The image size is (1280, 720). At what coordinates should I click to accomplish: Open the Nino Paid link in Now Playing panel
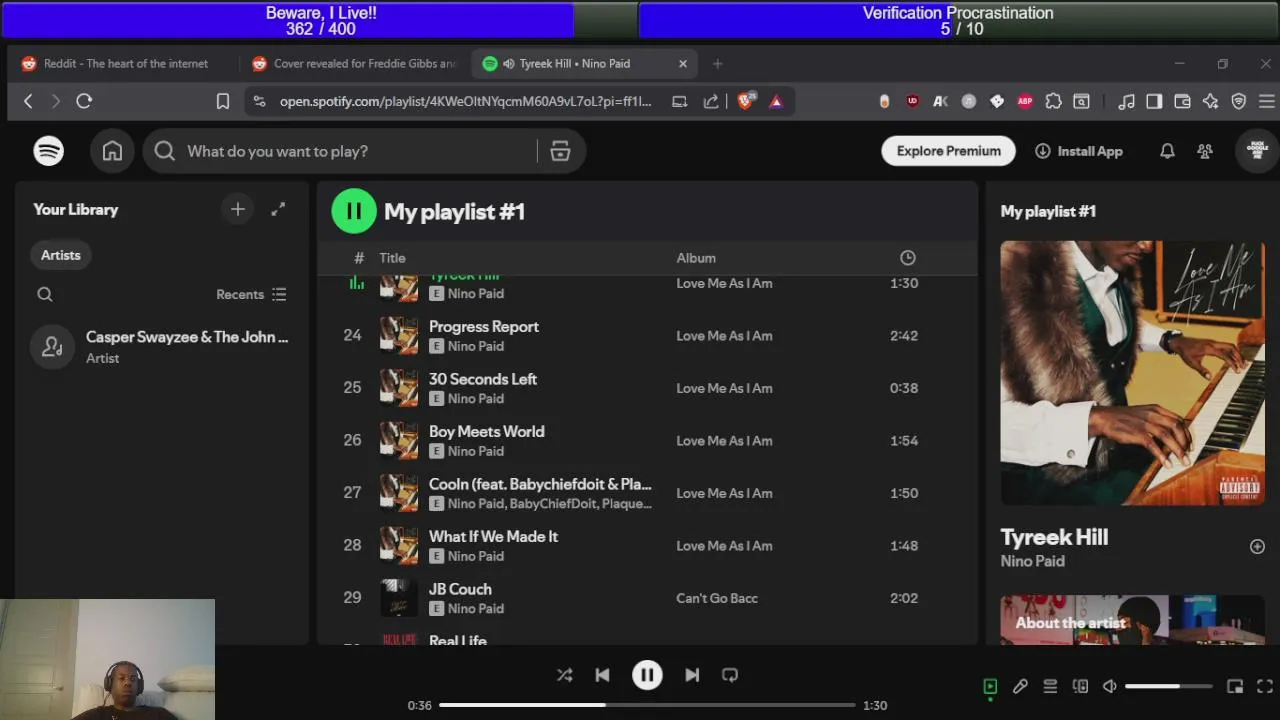[x=1032, y=561]
